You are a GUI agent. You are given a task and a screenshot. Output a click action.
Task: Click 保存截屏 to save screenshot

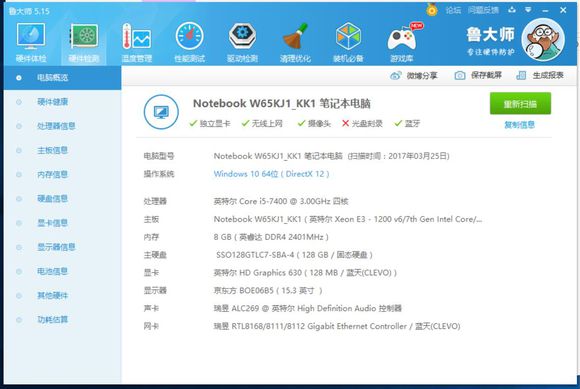478,75
